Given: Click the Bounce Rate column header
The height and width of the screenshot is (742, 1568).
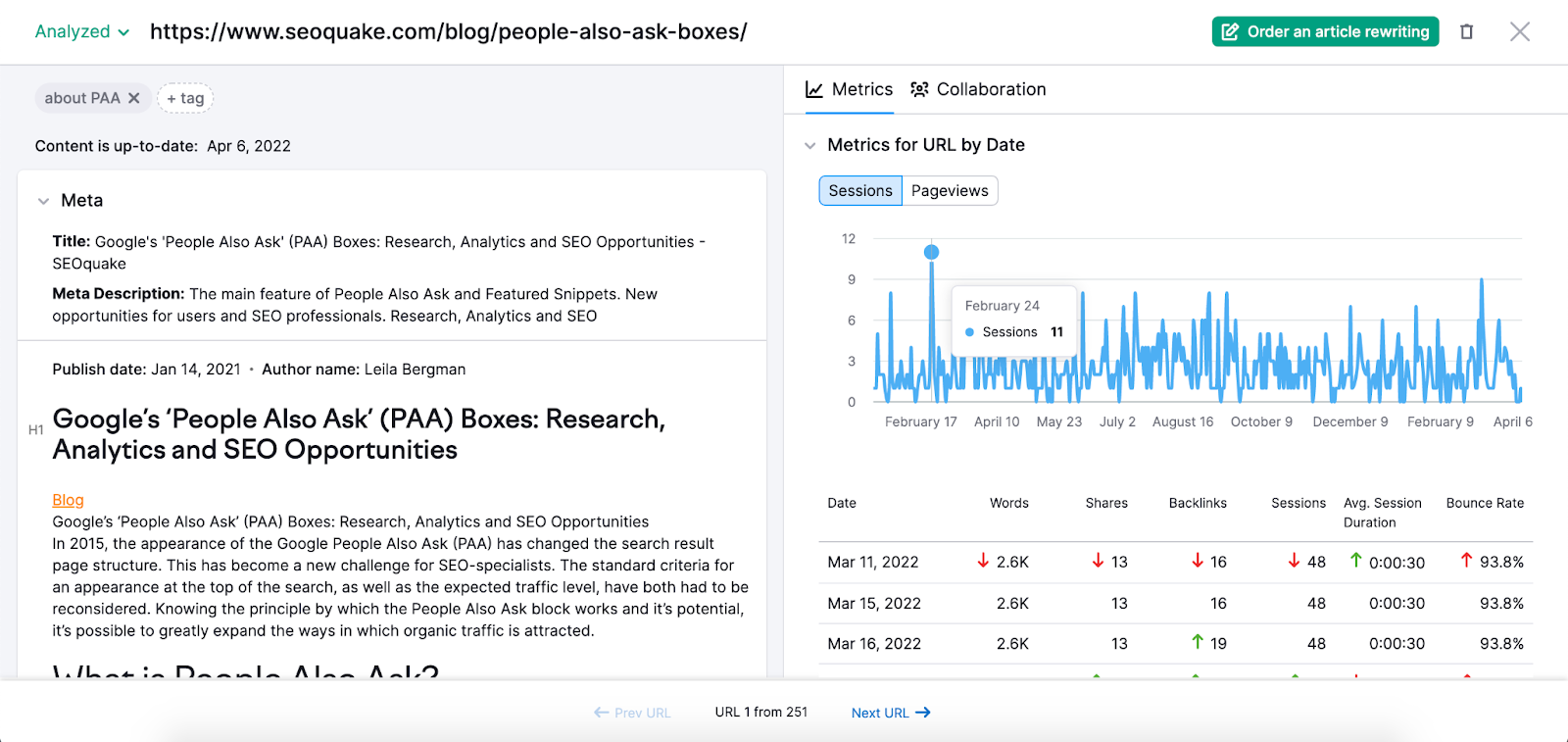Looking at the screenshot, I should click(1485, 503).
